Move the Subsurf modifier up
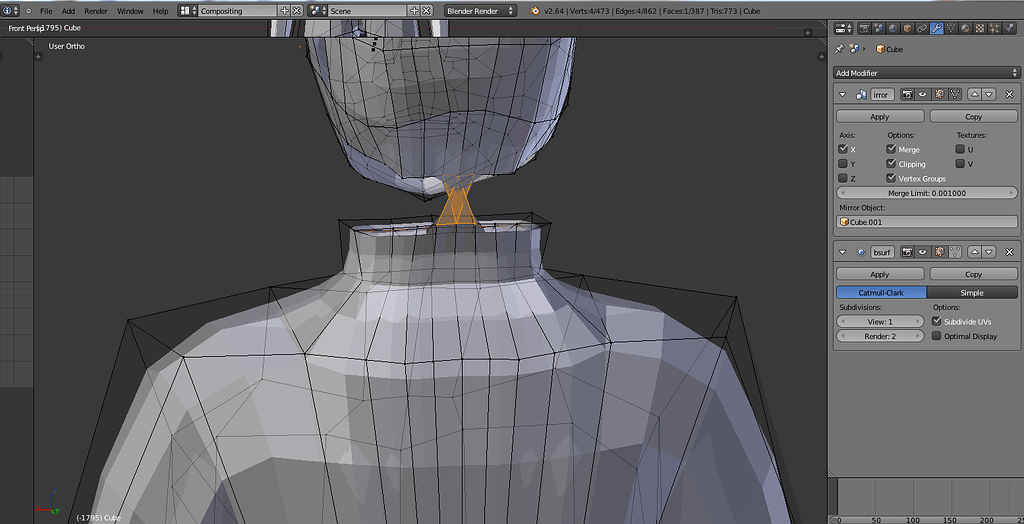The height and width of the screenshot is (524, 1024). click(x=974, y=252)
